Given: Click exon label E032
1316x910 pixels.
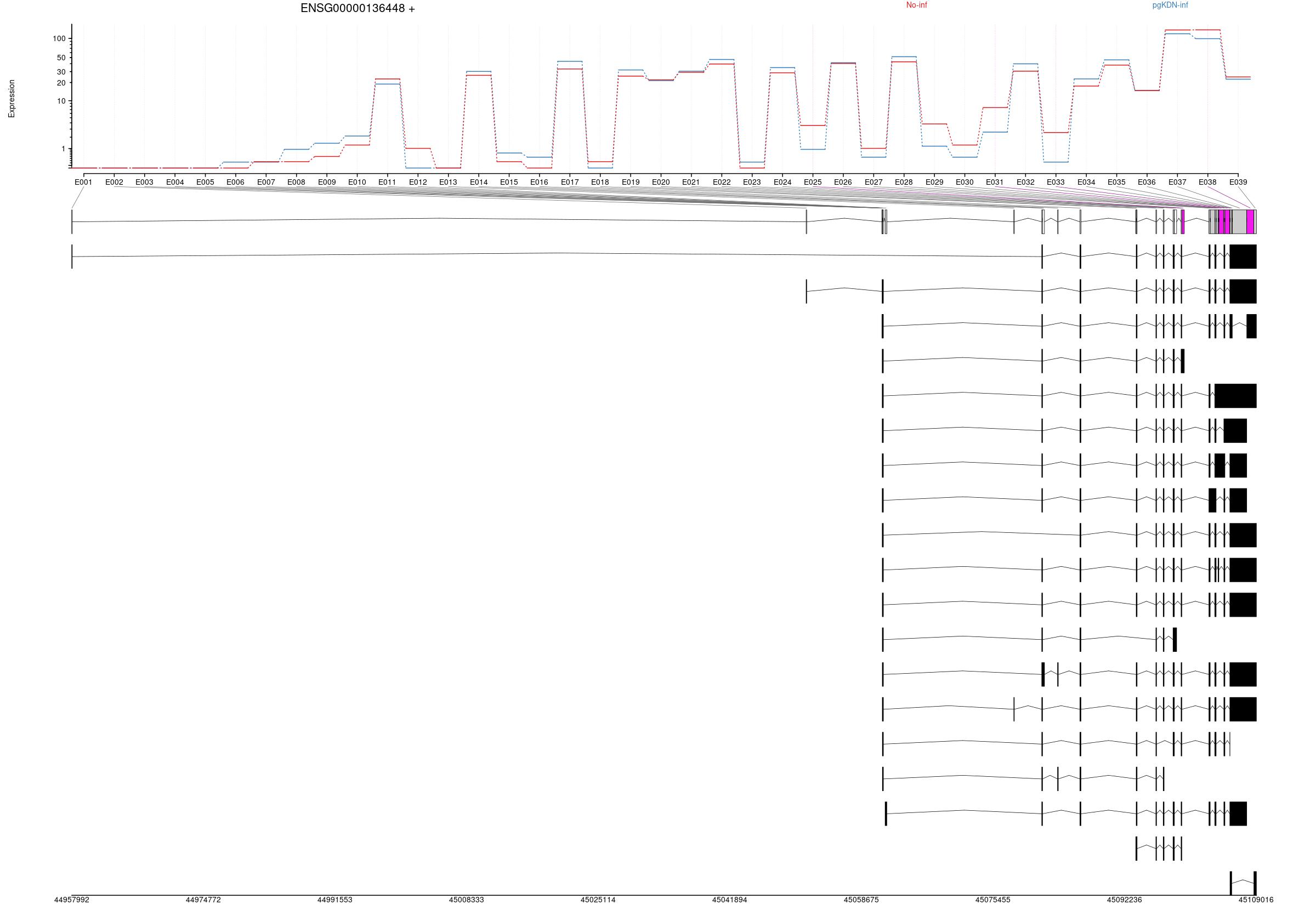Looking at the screenshot, I should (x=1026, y=183).
